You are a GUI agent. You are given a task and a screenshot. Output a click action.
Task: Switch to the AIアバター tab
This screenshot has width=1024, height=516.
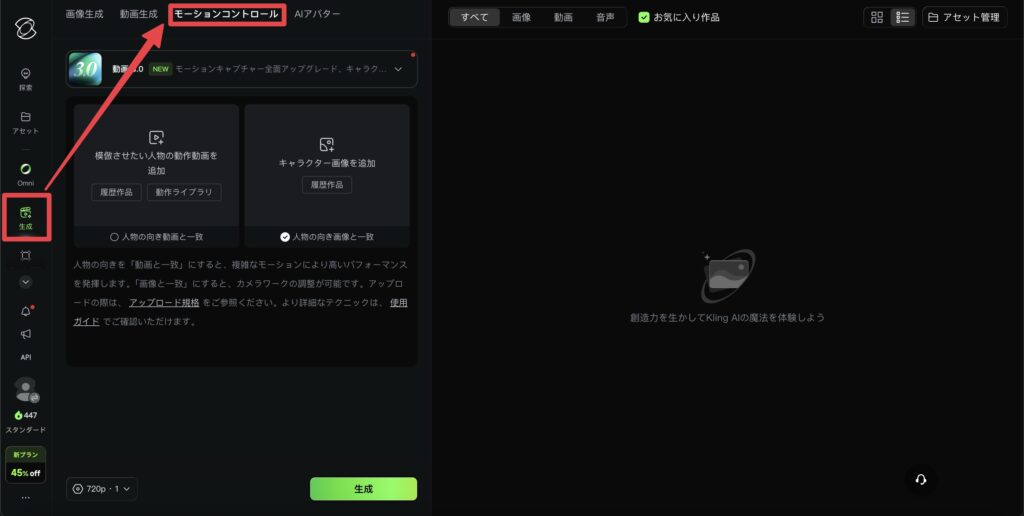tap(317, 14)
